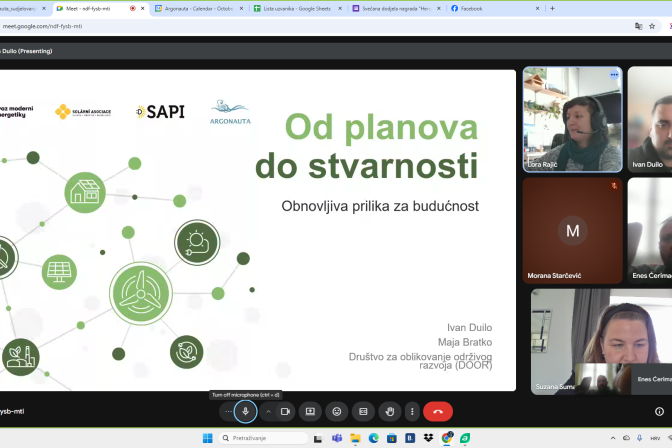Select Lora Rajić's video tile

pos(573,120)
